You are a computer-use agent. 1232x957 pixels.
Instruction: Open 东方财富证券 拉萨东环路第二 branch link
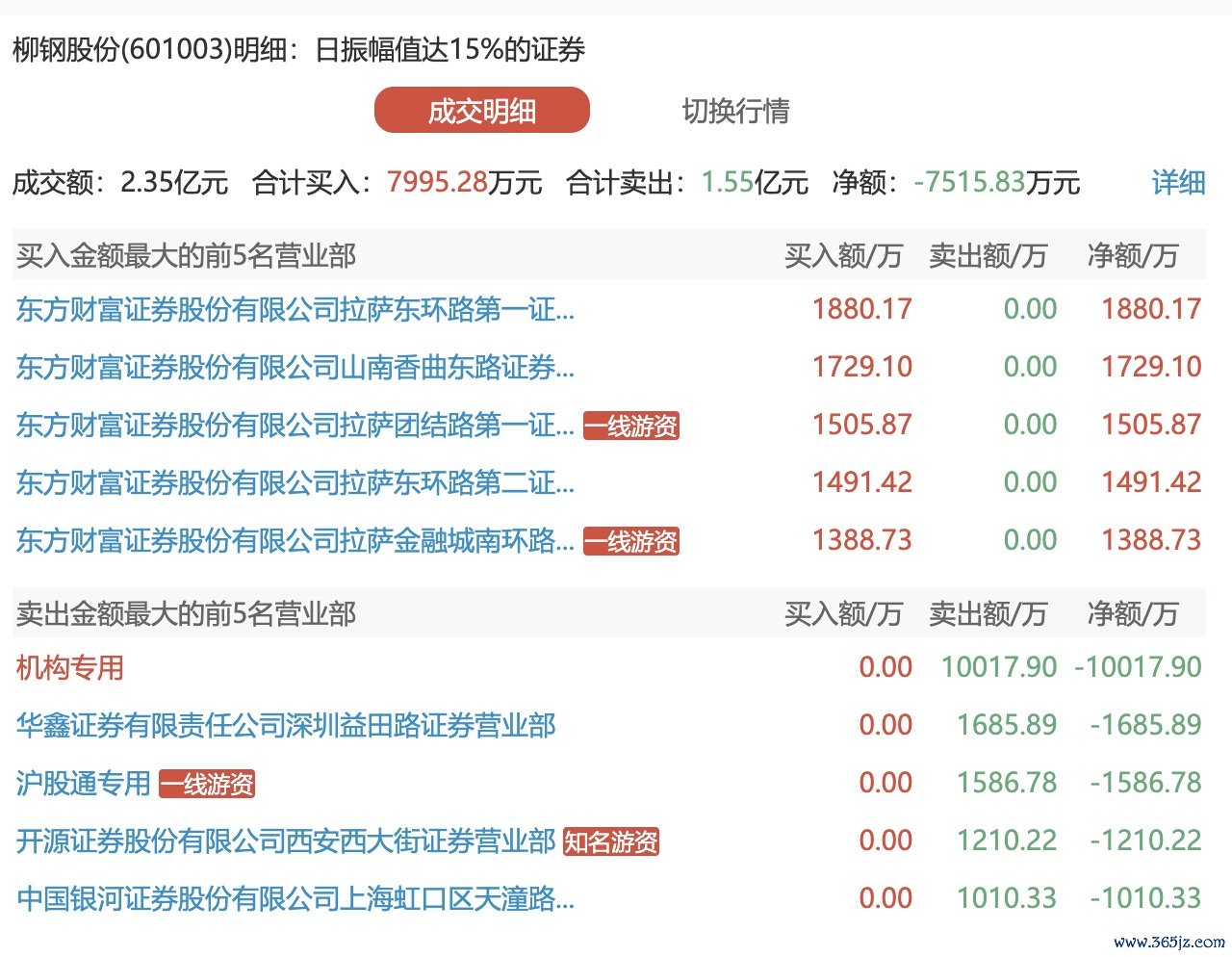[x=295, y=482]
